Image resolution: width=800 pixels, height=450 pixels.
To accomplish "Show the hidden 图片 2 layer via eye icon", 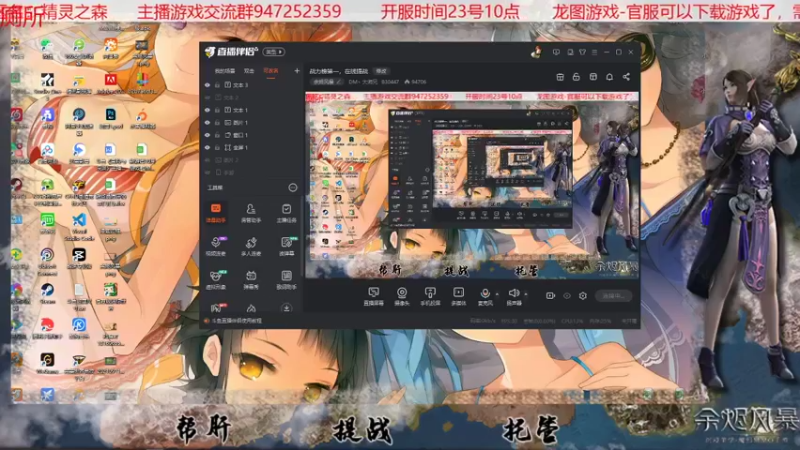I will (x=207, y=160).
